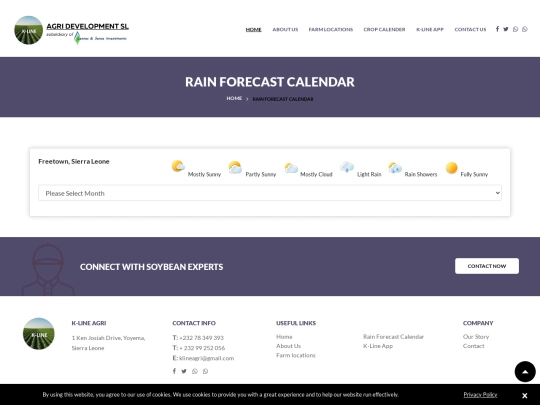This screenshot has width=540, height=405.
Task: Open the Farm Locations menu item
Action: [x=331, y=29]
